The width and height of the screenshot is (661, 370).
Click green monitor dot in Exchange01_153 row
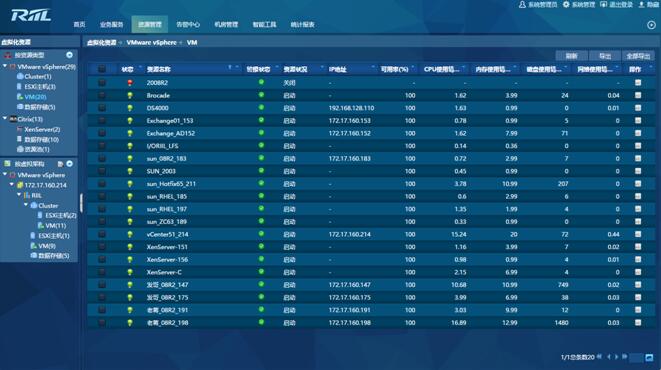tap(261, 120)
